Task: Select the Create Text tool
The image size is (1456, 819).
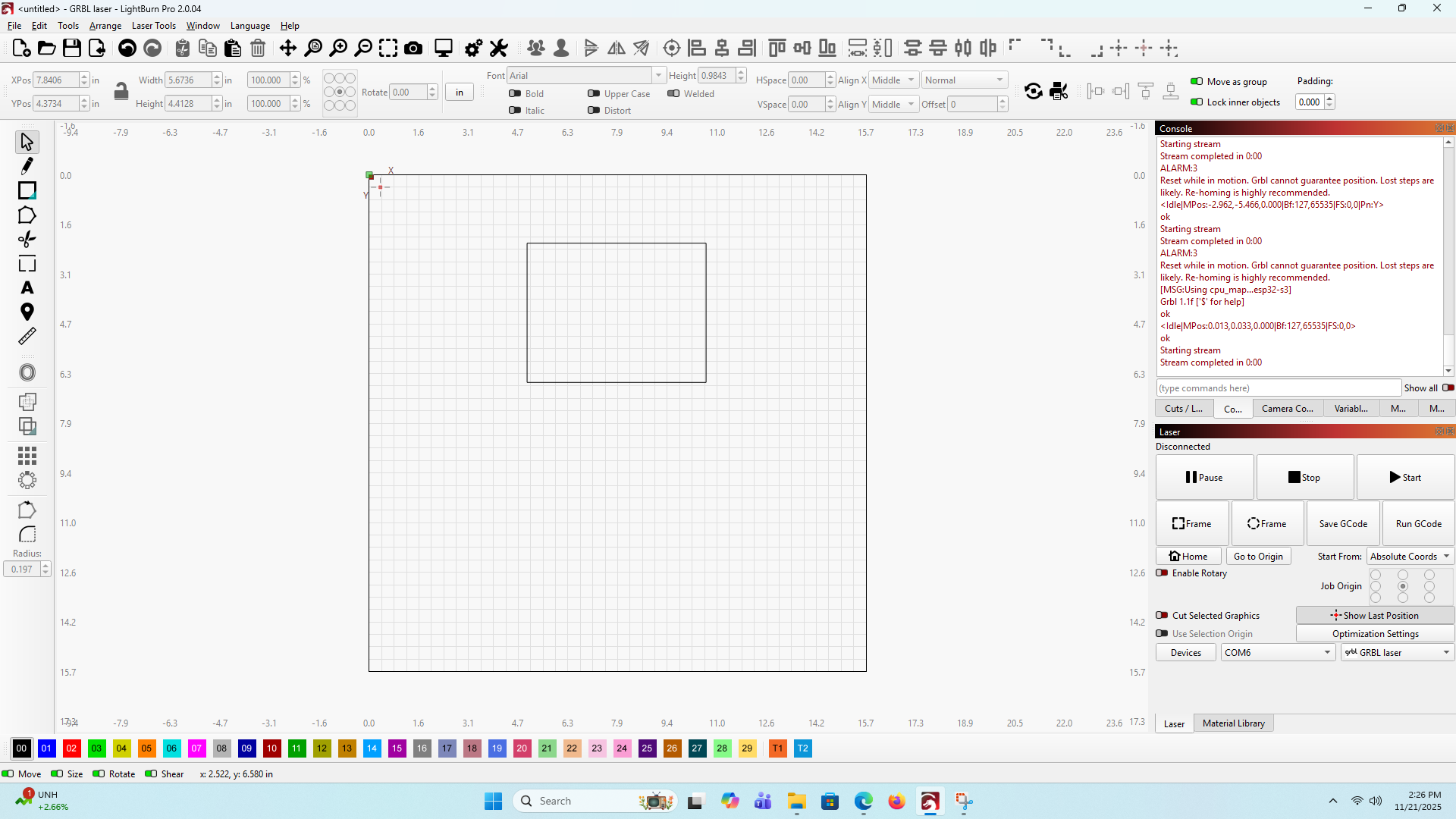Action: 27,288
